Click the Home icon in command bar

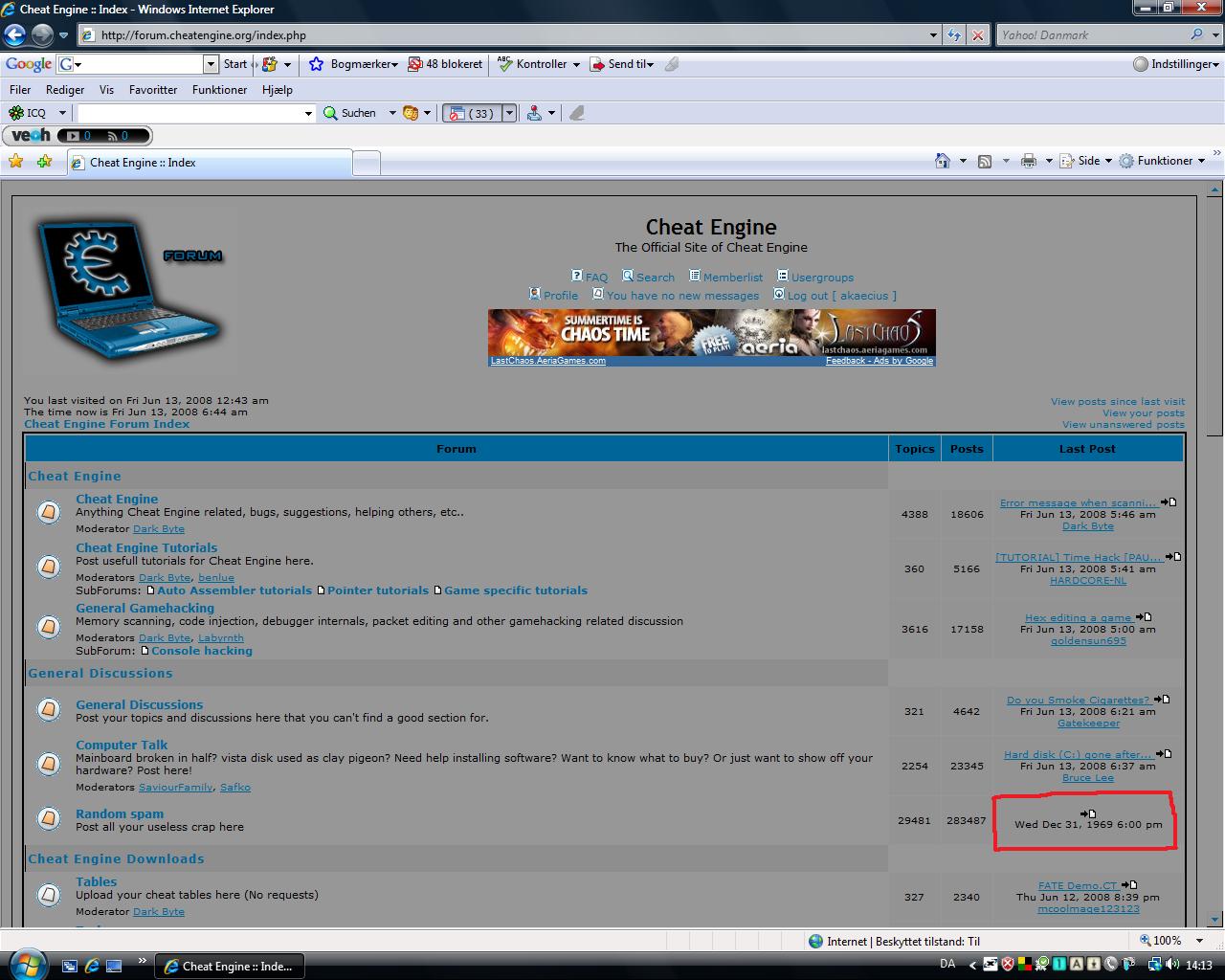[x=943, y=161]
